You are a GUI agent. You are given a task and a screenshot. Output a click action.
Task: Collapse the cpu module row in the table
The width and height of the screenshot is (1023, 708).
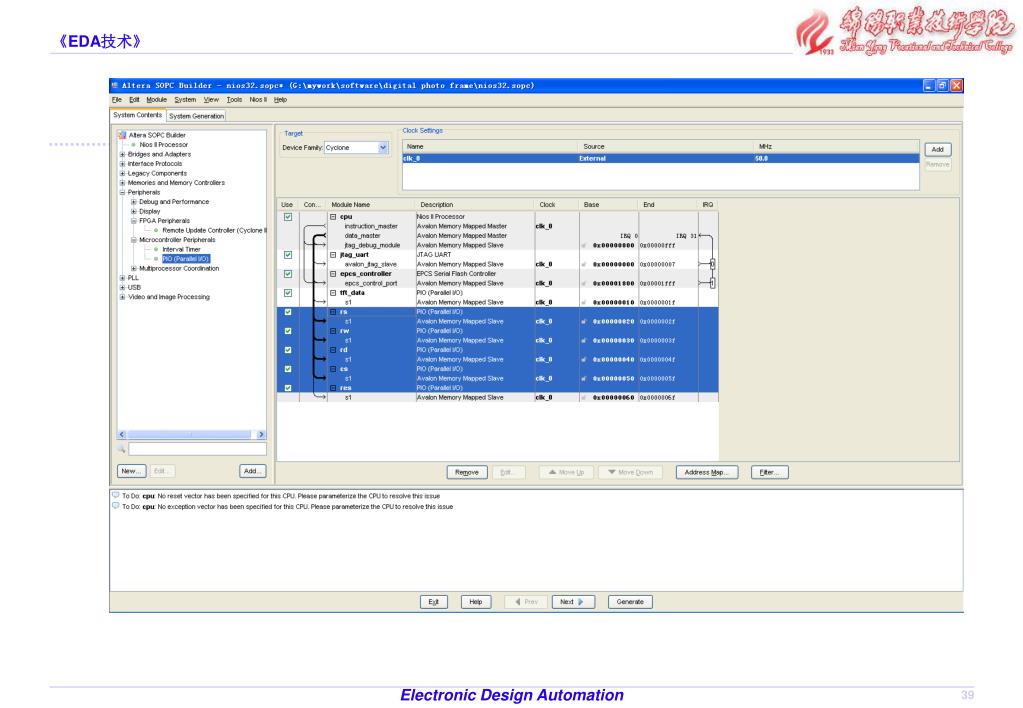click(x=333, y=217)
